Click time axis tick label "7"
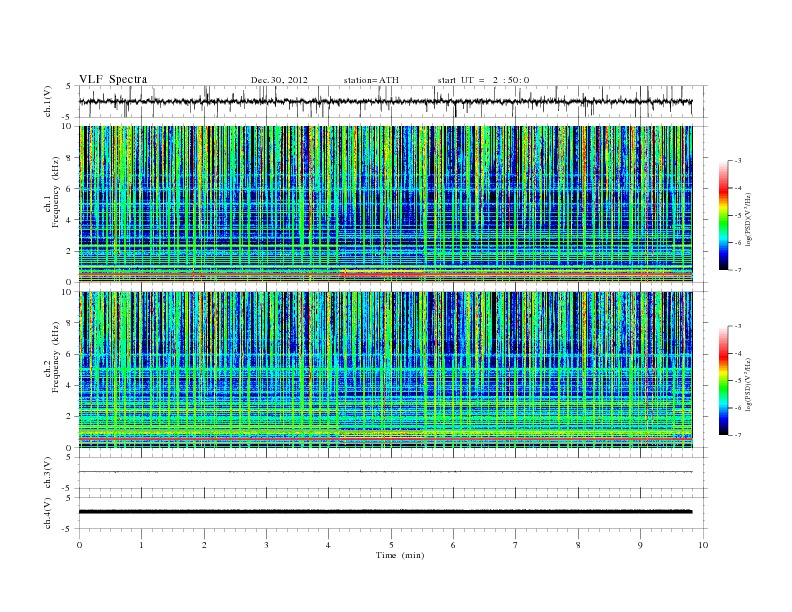792x612 pixels. (x=516, y=545)
